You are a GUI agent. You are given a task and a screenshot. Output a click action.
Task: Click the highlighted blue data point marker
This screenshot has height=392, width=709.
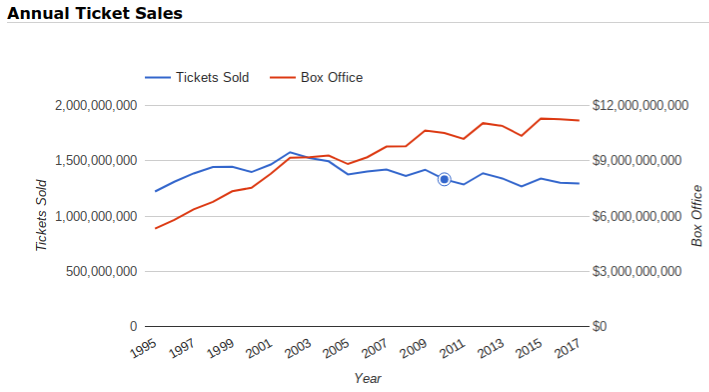[444, 179]
